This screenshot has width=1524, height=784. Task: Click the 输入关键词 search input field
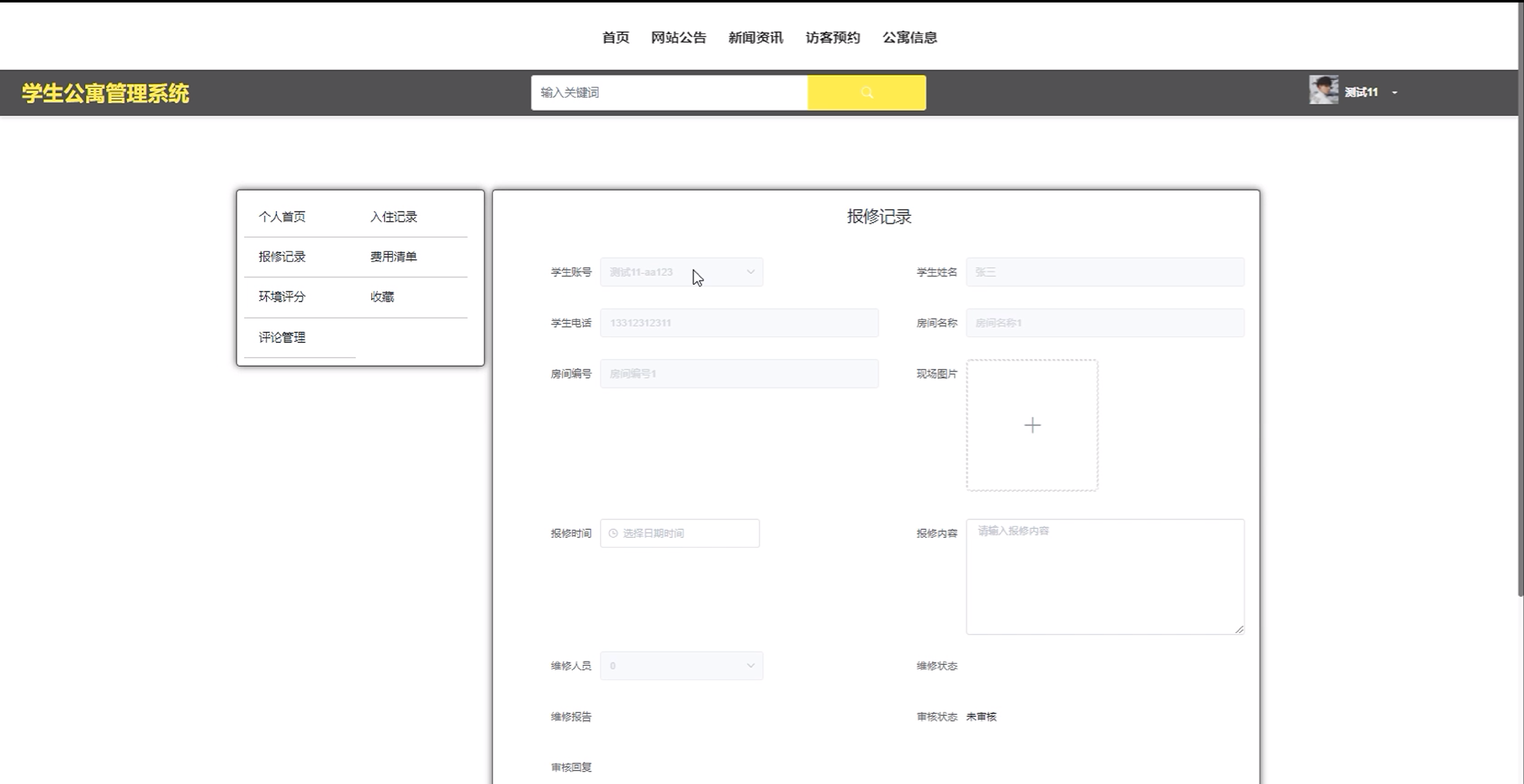point(669,92)
